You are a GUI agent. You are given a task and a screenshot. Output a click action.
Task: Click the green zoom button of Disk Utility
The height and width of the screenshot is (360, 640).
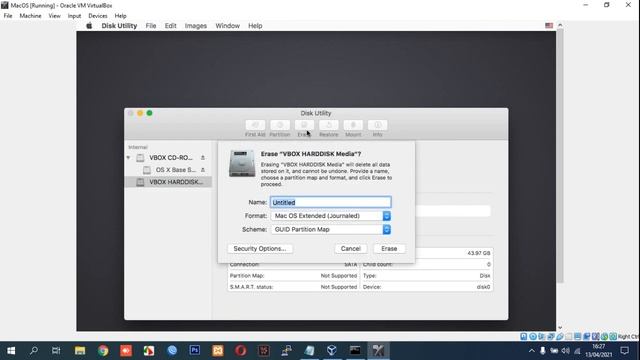(149, 113)
